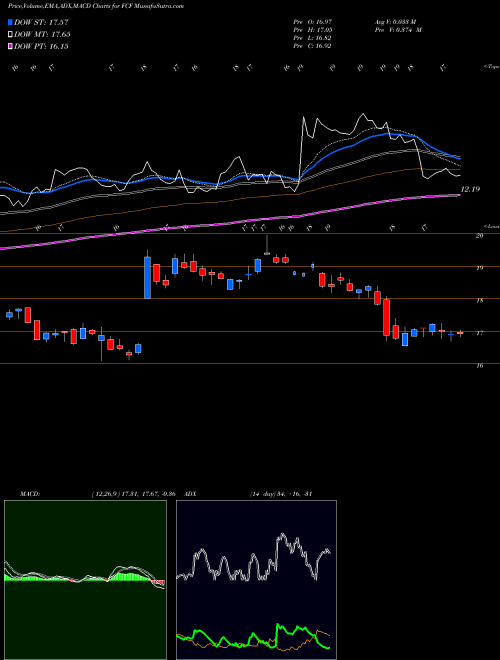Click the ADX '(14 day)' values readout
Viewport: 500px width, 660px height.
click(281, 494)
